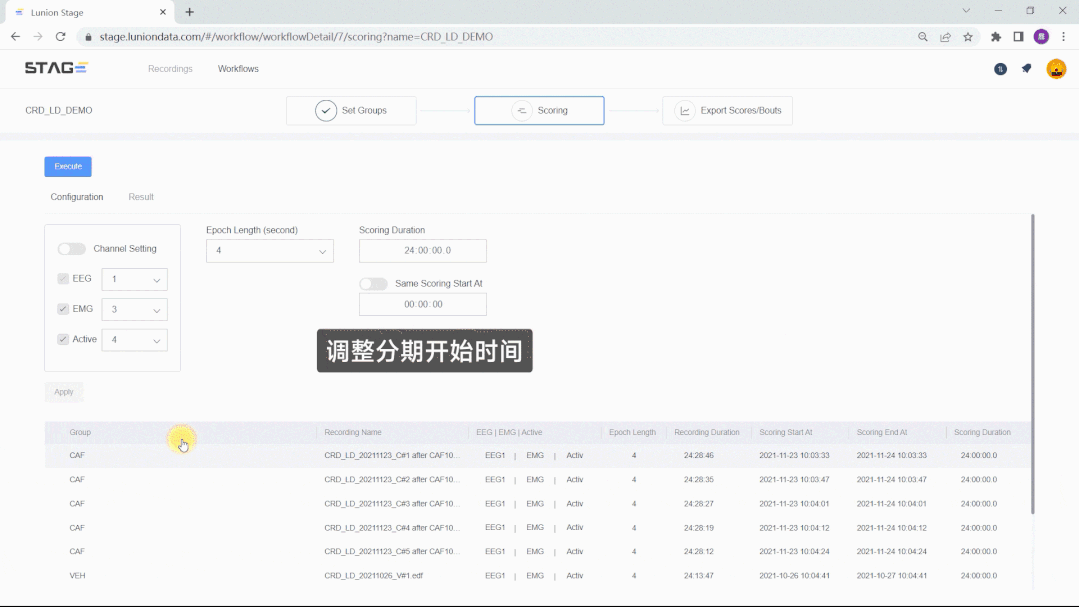Switch to the Result tab
The width and height of the screenshot is (1079, 607).
click(x=140, y=197)
